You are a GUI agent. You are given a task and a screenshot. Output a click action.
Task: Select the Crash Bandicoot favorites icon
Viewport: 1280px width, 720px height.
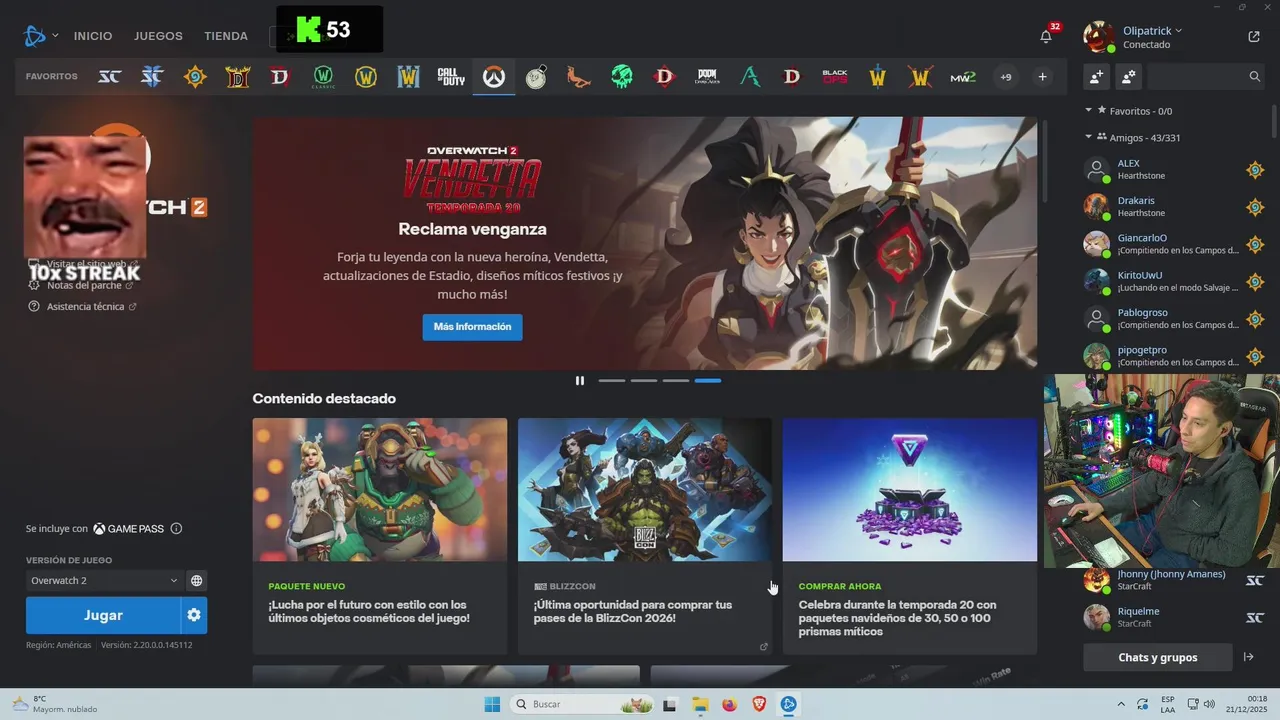pos(579,77)
